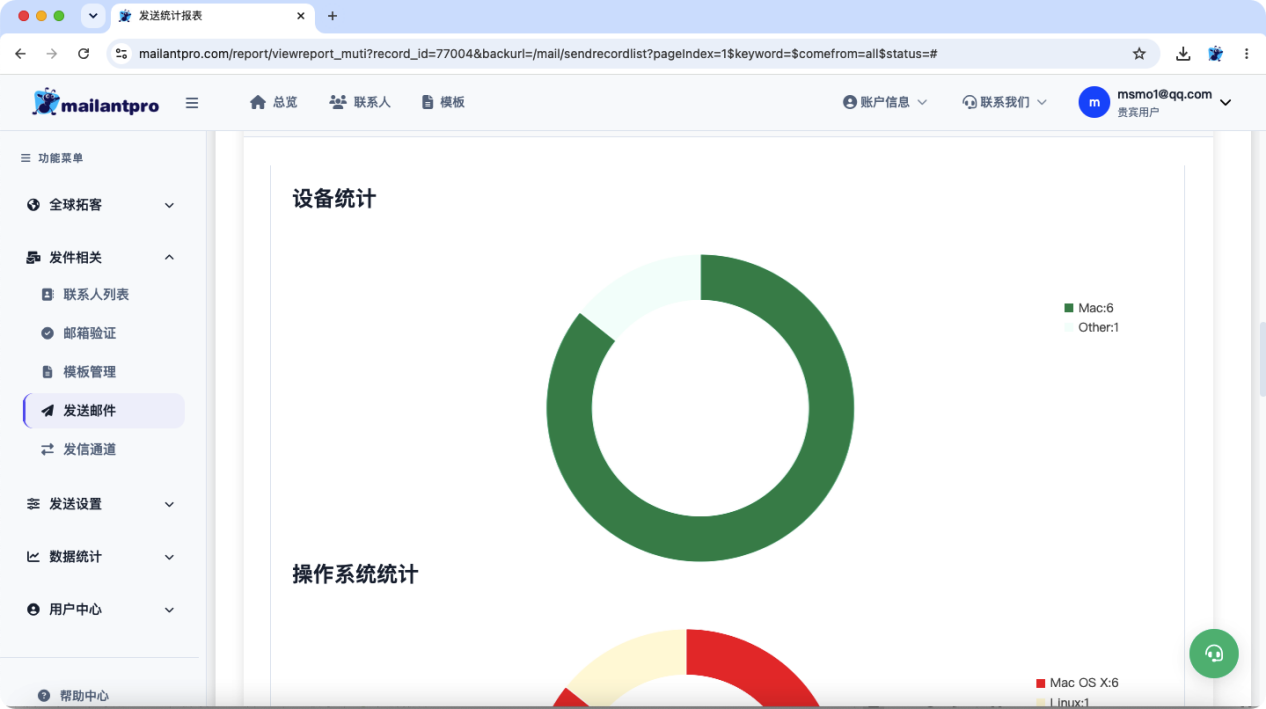1266x709 pixels.
Task: Open a new browser tab
Action: click(x=333, y=16)
